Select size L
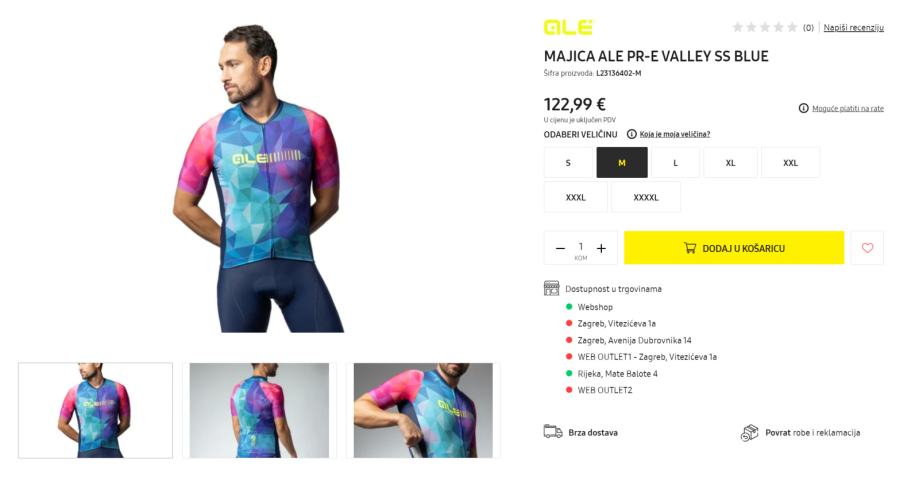 675,163
